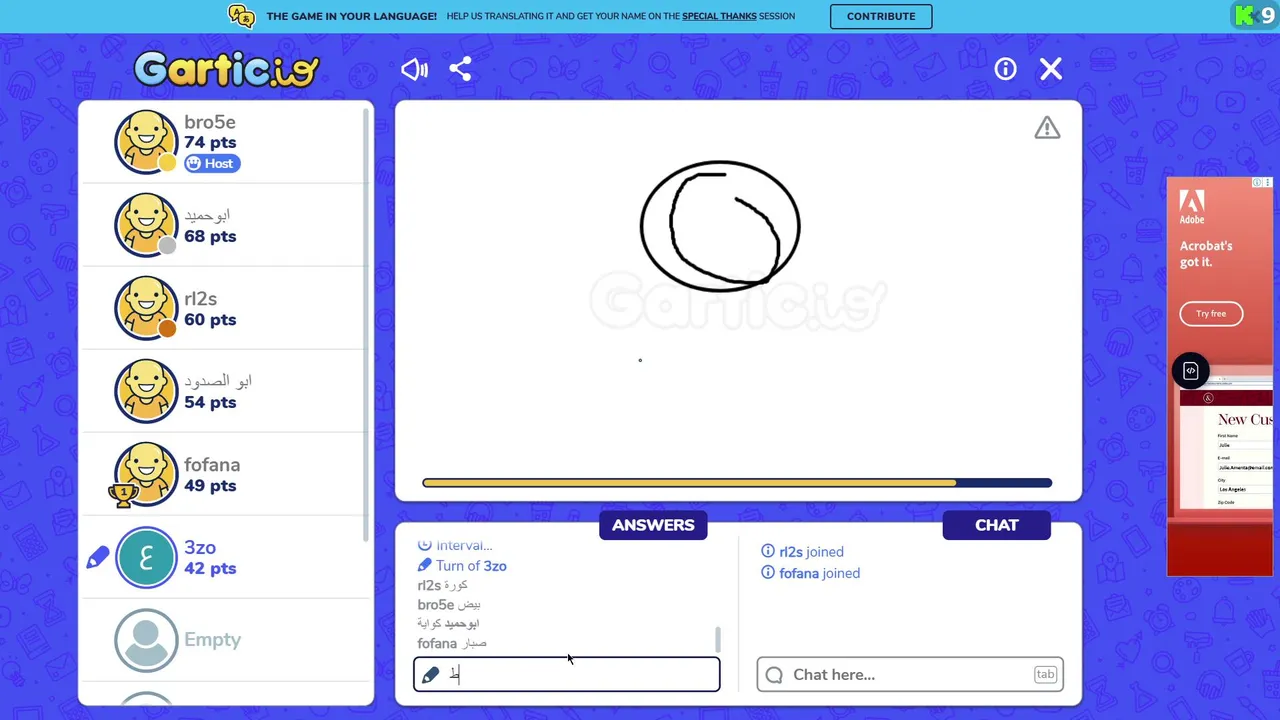Image resolution: width=1280 pixels, height=720 pixels.
Task: Click 'Try free' in the Adobe ad
Action: 1211,314
